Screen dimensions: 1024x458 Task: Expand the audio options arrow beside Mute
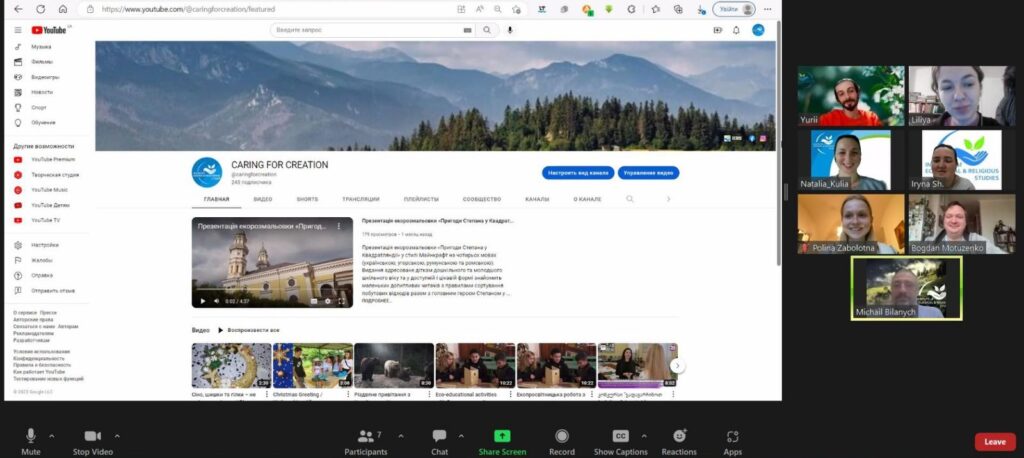tap(52, 436)
